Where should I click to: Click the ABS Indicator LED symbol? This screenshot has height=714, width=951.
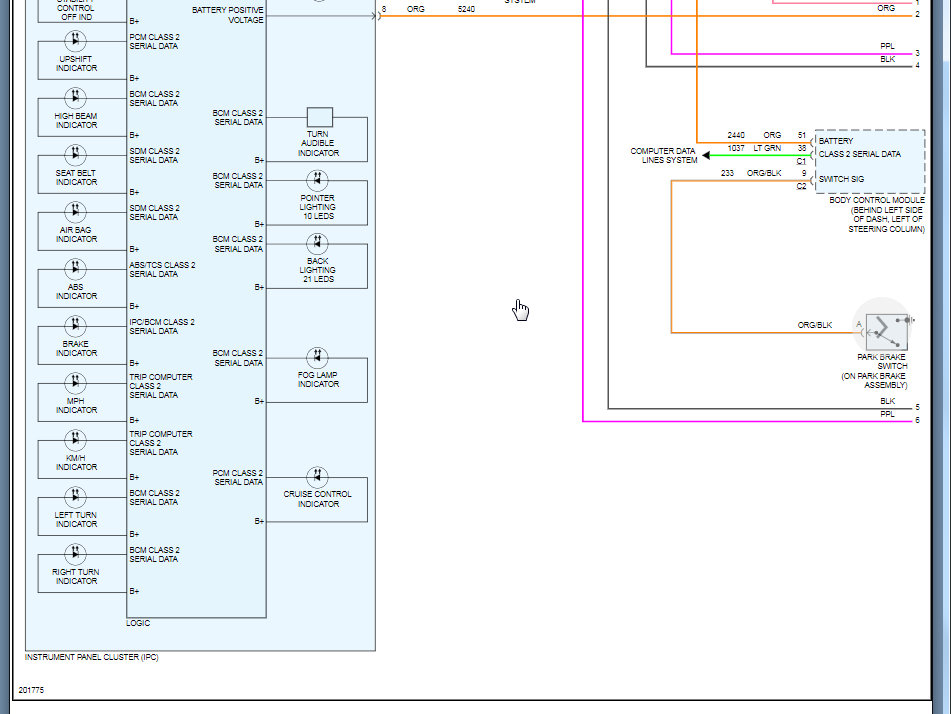(76, 270)
